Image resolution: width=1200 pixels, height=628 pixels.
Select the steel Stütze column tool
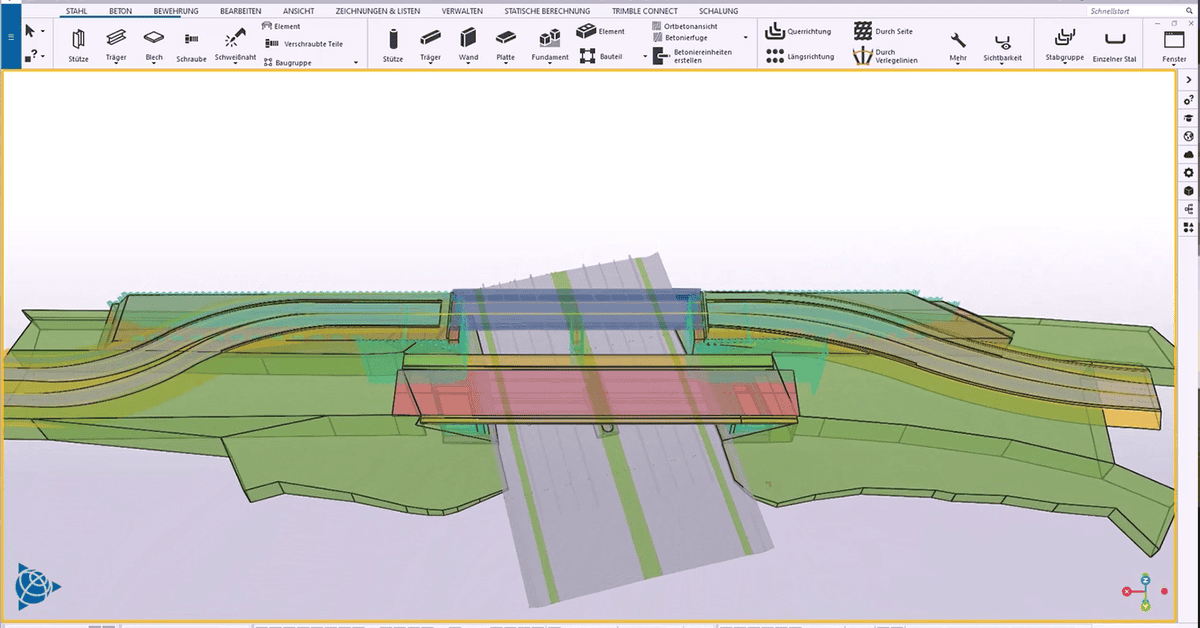79,43
